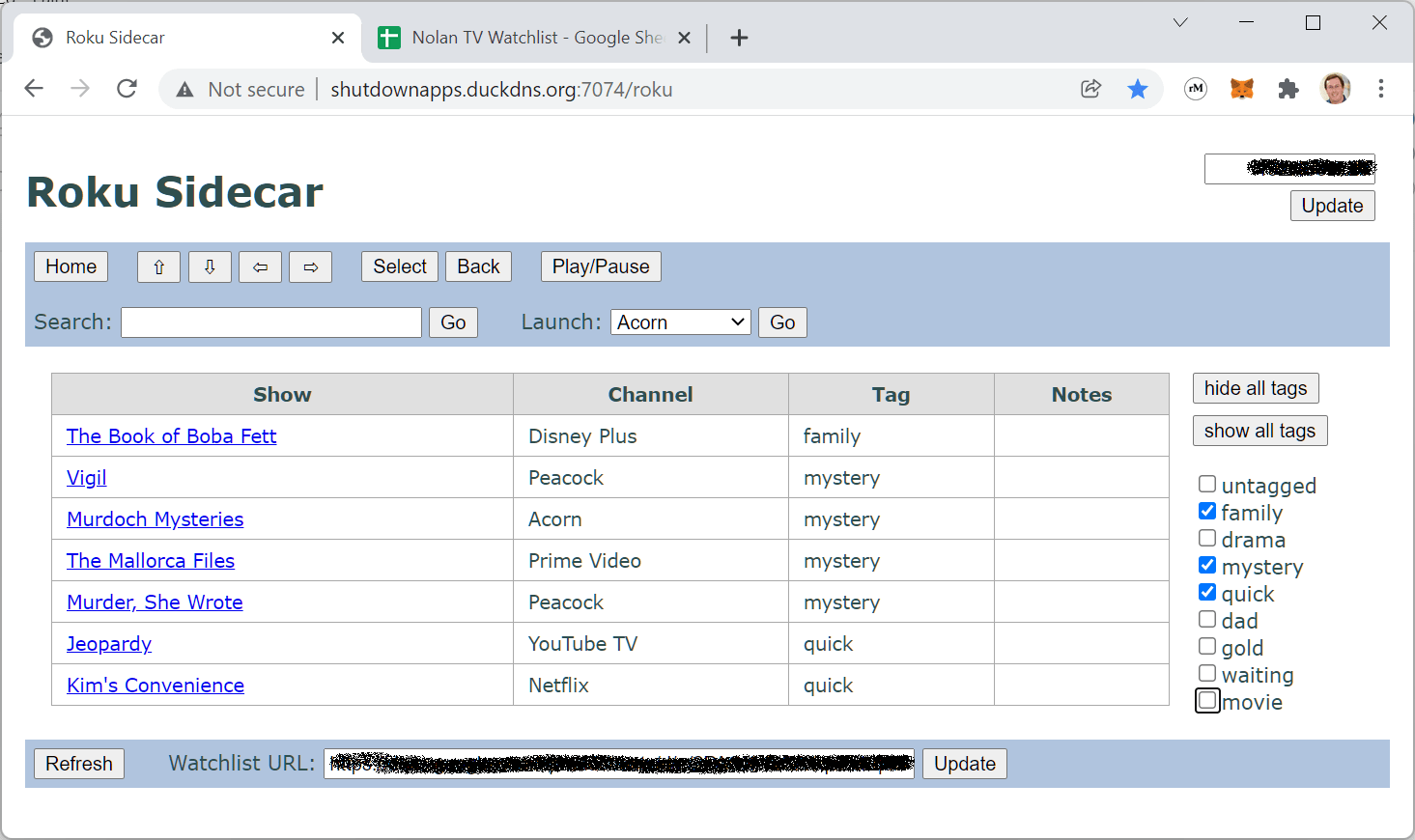Click Go next to Launch dropdown
The width and height of the screenshot is (1415, 840).
click(x=782, y=322)
